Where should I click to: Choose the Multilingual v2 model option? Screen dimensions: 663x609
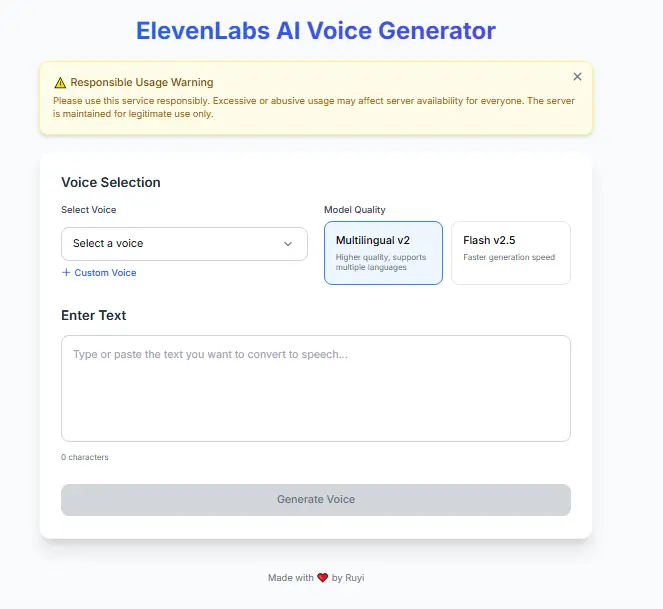click(x=384, y=253)
